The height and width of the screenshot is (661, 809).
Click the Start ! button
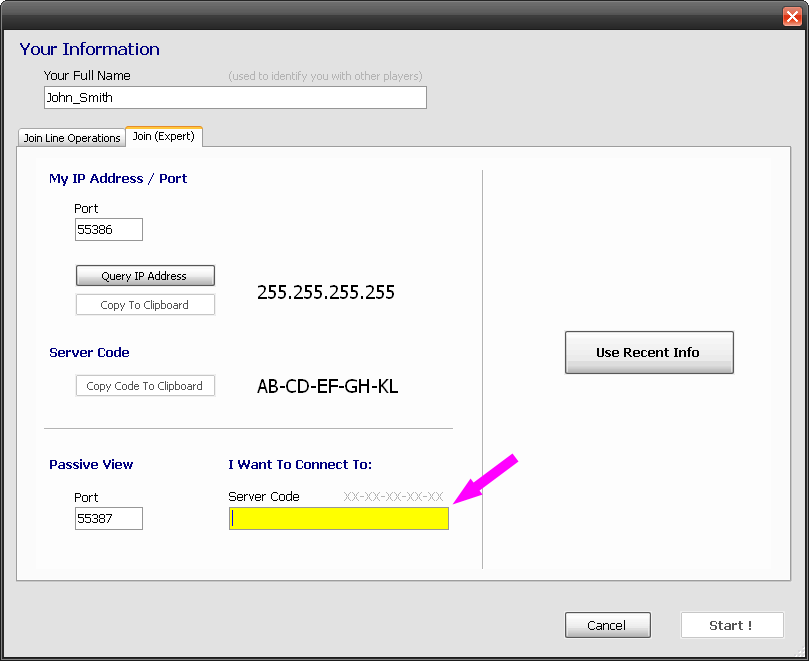pos(731,625)
